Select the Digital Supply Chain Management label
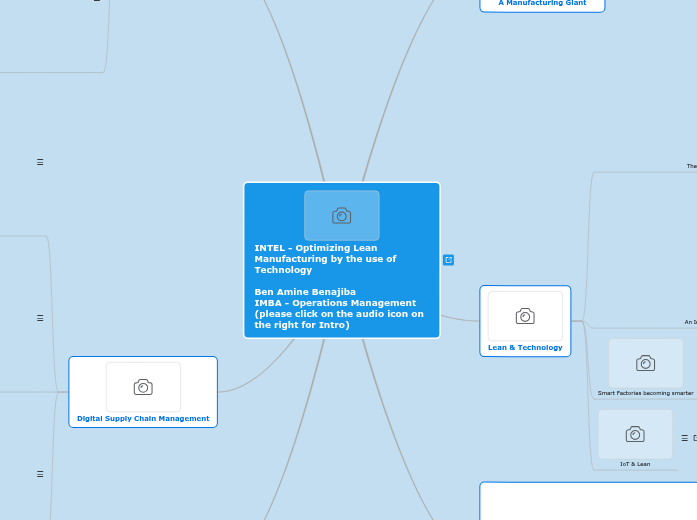This screenshot has width=697, height=520. [x=143, y=418]
